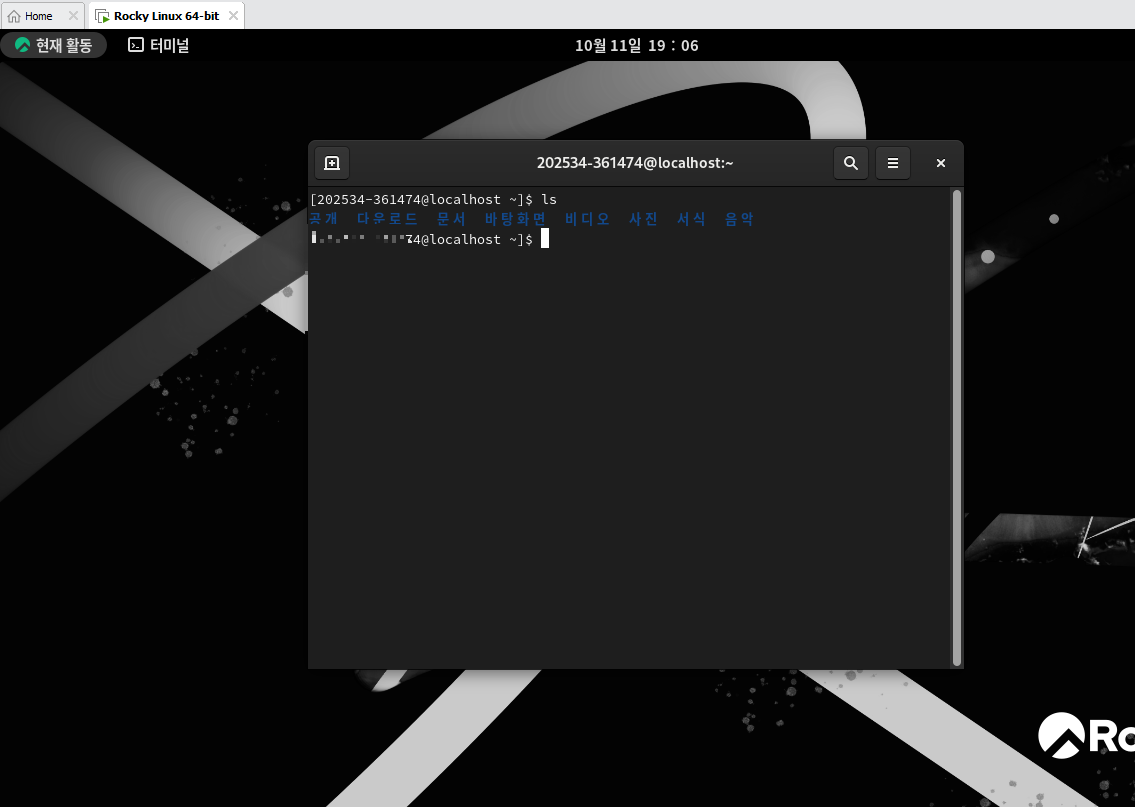This screenshot has width=1135, height=807.
Task: Click the terminal title 202534-361474@localhost:~
Action: tap(635, 163)
